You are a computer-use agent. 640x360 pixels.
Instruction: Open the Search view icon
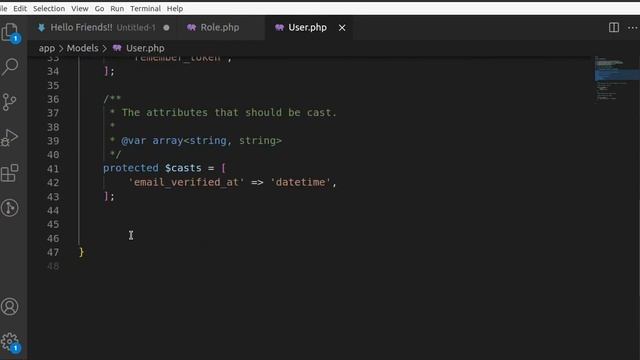point(10,67)
